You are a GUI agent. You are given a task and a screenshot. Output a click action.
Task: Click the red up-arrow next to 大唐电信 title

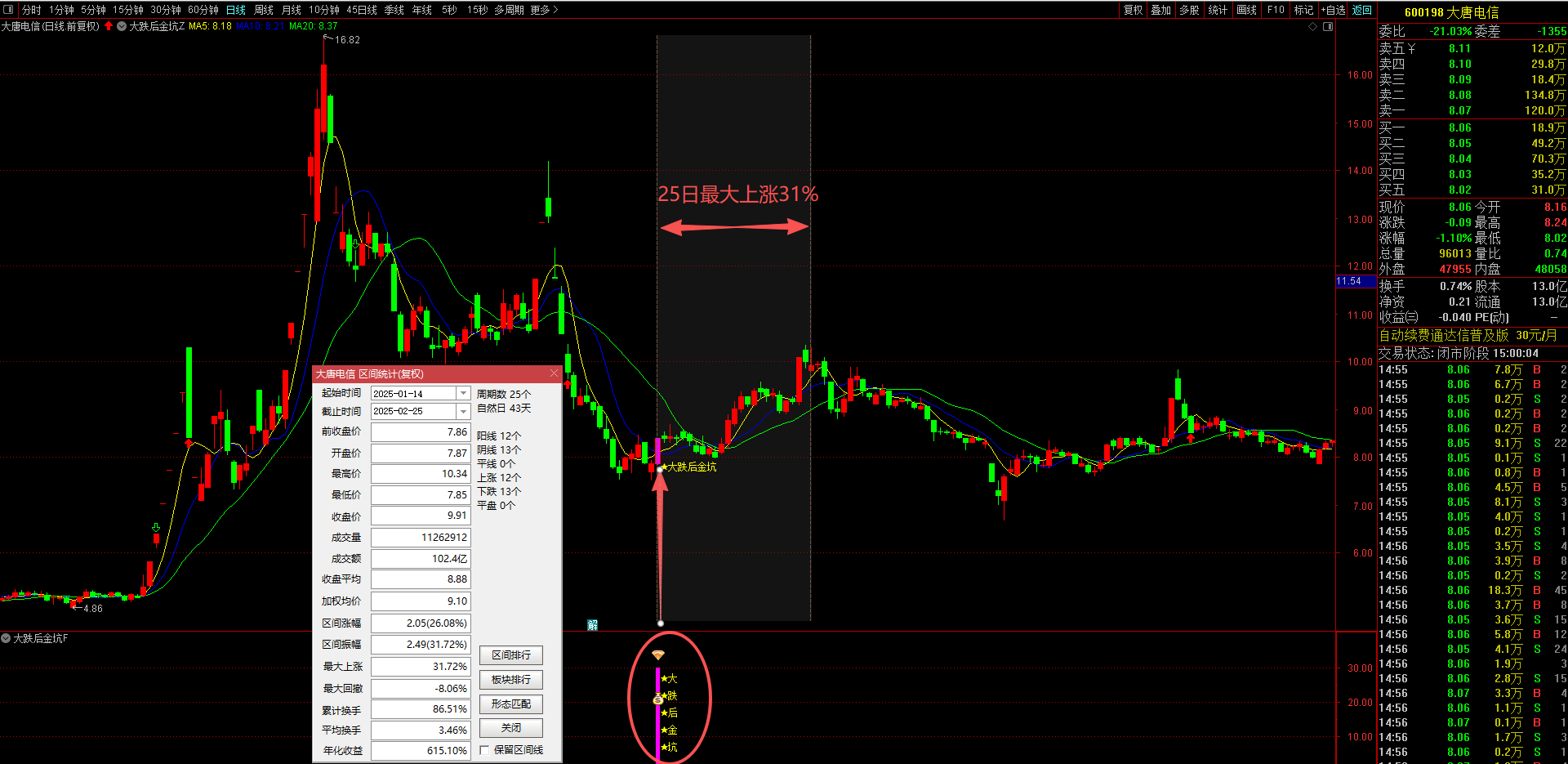click(x=109, y=26)
